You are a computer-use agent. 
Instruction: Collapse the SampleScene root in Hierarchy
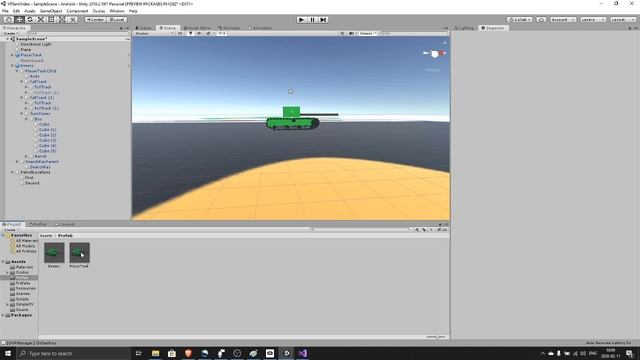7,39
